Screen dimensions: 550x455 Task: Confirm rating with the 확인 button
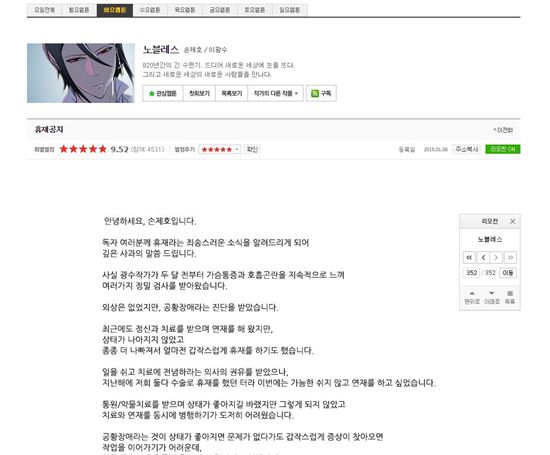click(252, 149)
